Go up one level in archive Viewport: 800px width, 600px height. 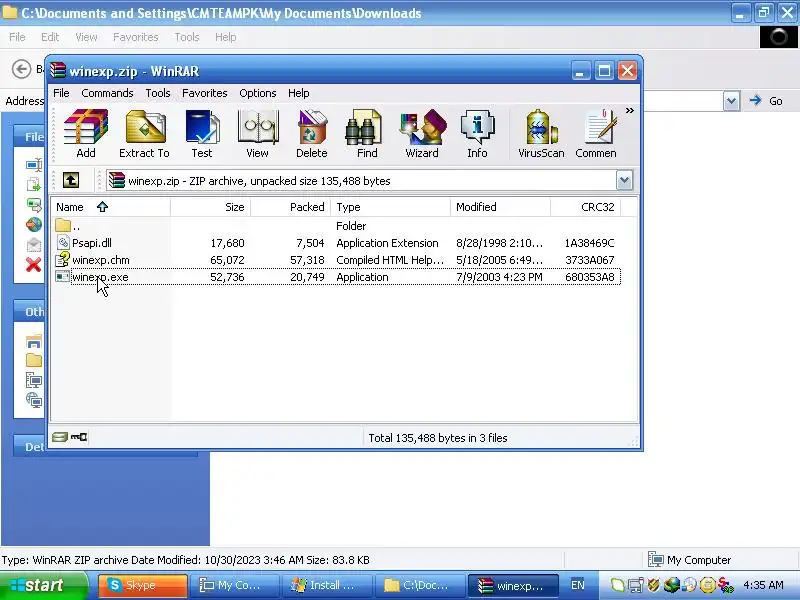click(x=71, y=180)
